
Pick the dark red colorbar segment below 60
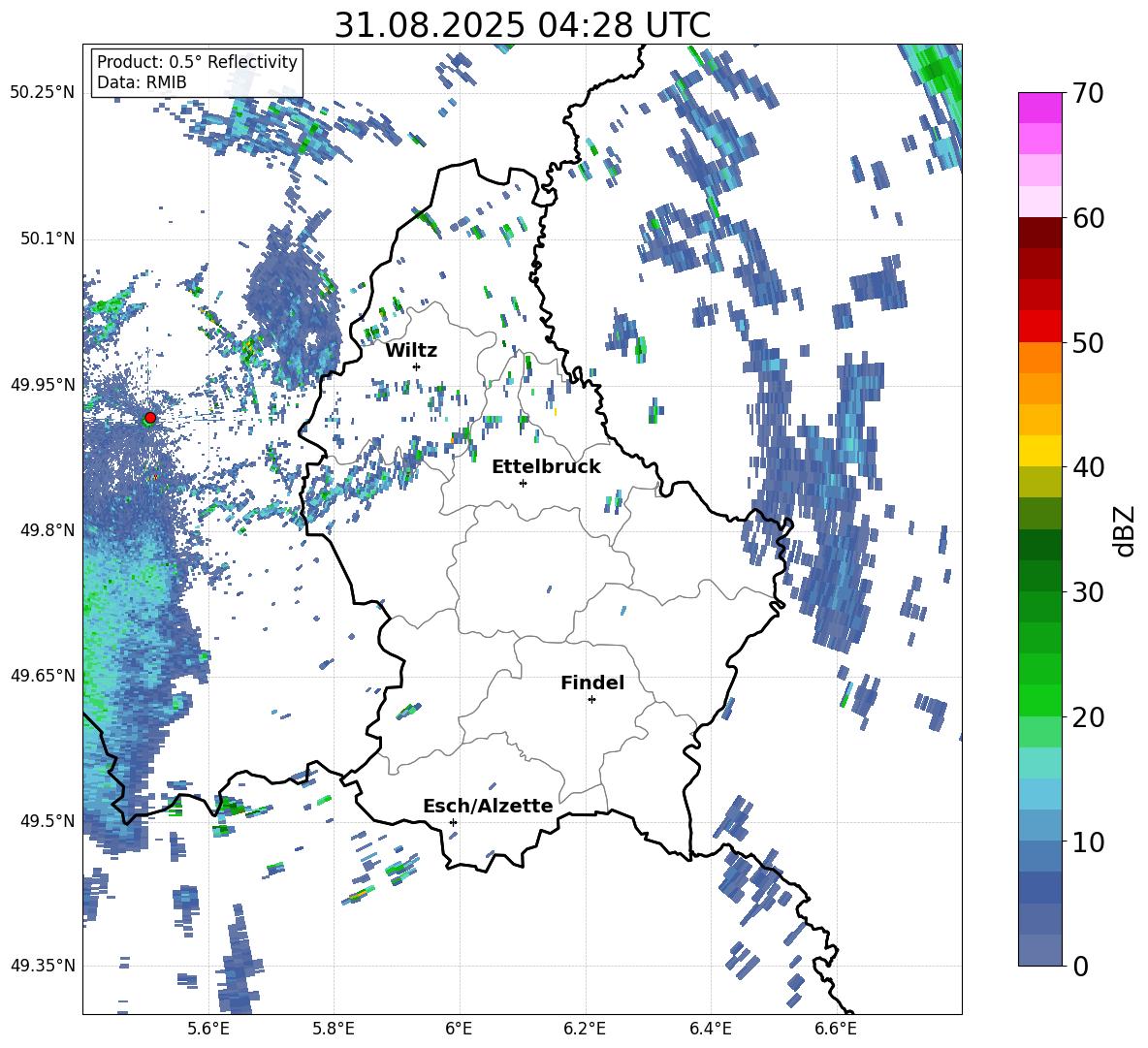point(1039,233)
